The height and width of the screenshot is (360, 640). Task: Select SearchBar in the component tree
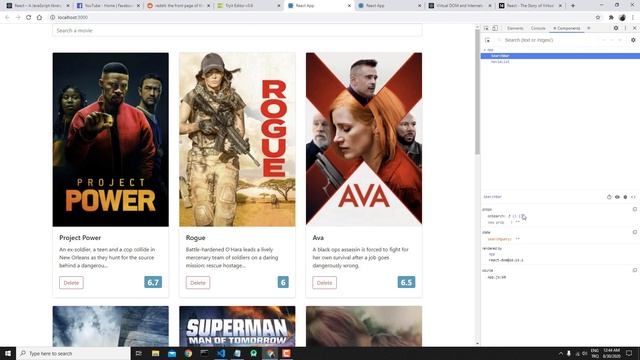click(560, 56)
